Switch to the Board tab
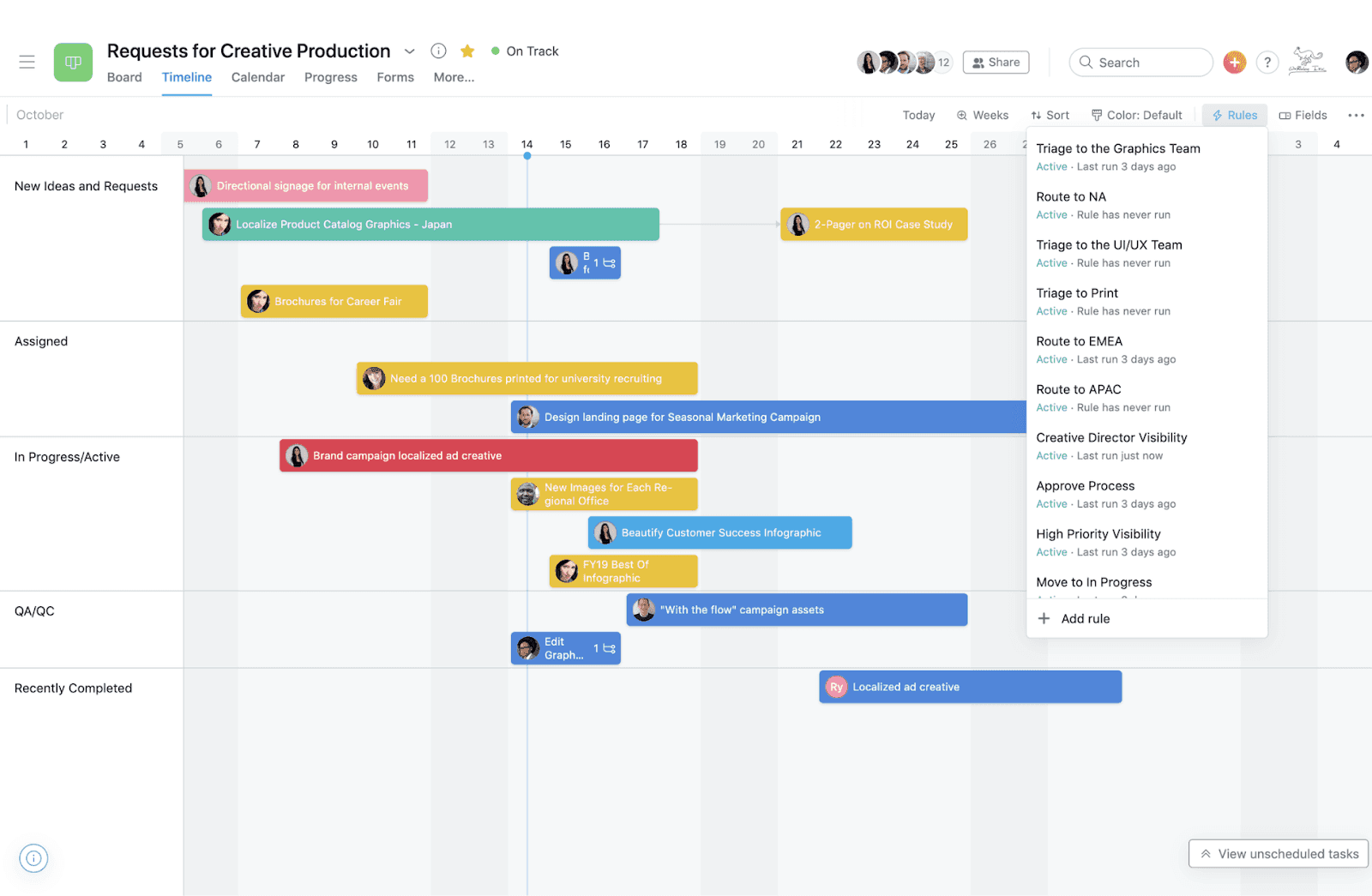Viewport: 1372px width, 896px height. pyautogui.click(x=124, y=77)
